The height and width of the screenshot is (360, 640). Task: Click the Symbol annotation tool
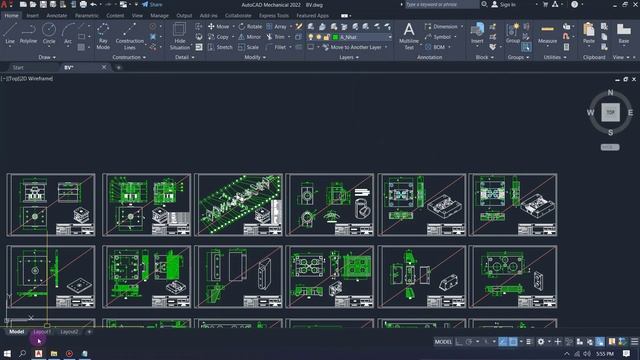[438, 37]
